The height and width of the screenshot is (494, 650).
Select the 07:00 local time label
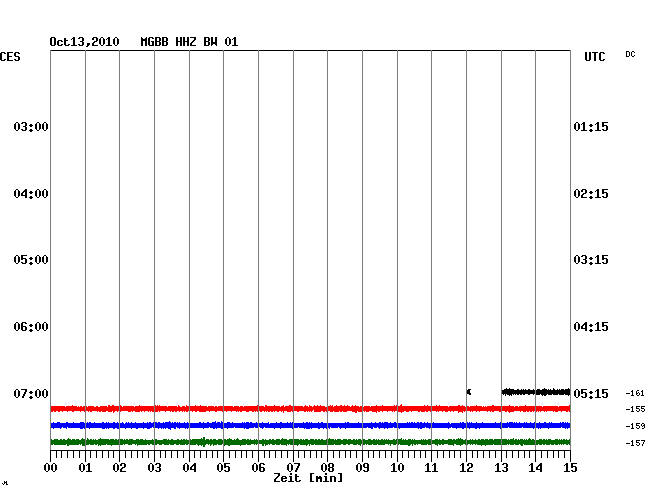click(31, 393)
